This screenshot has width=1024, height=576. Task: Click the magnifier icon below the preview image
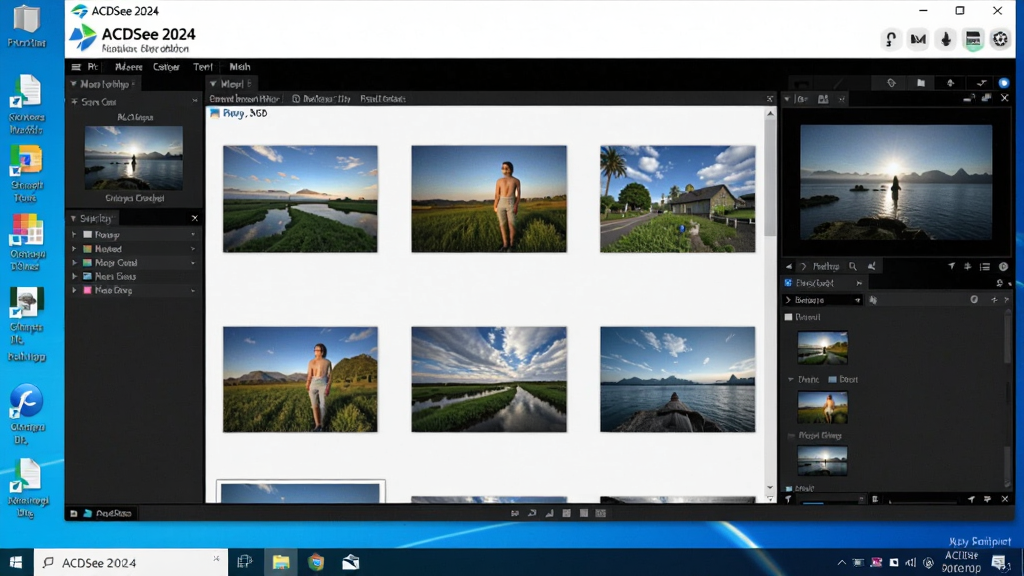point(852,266)
